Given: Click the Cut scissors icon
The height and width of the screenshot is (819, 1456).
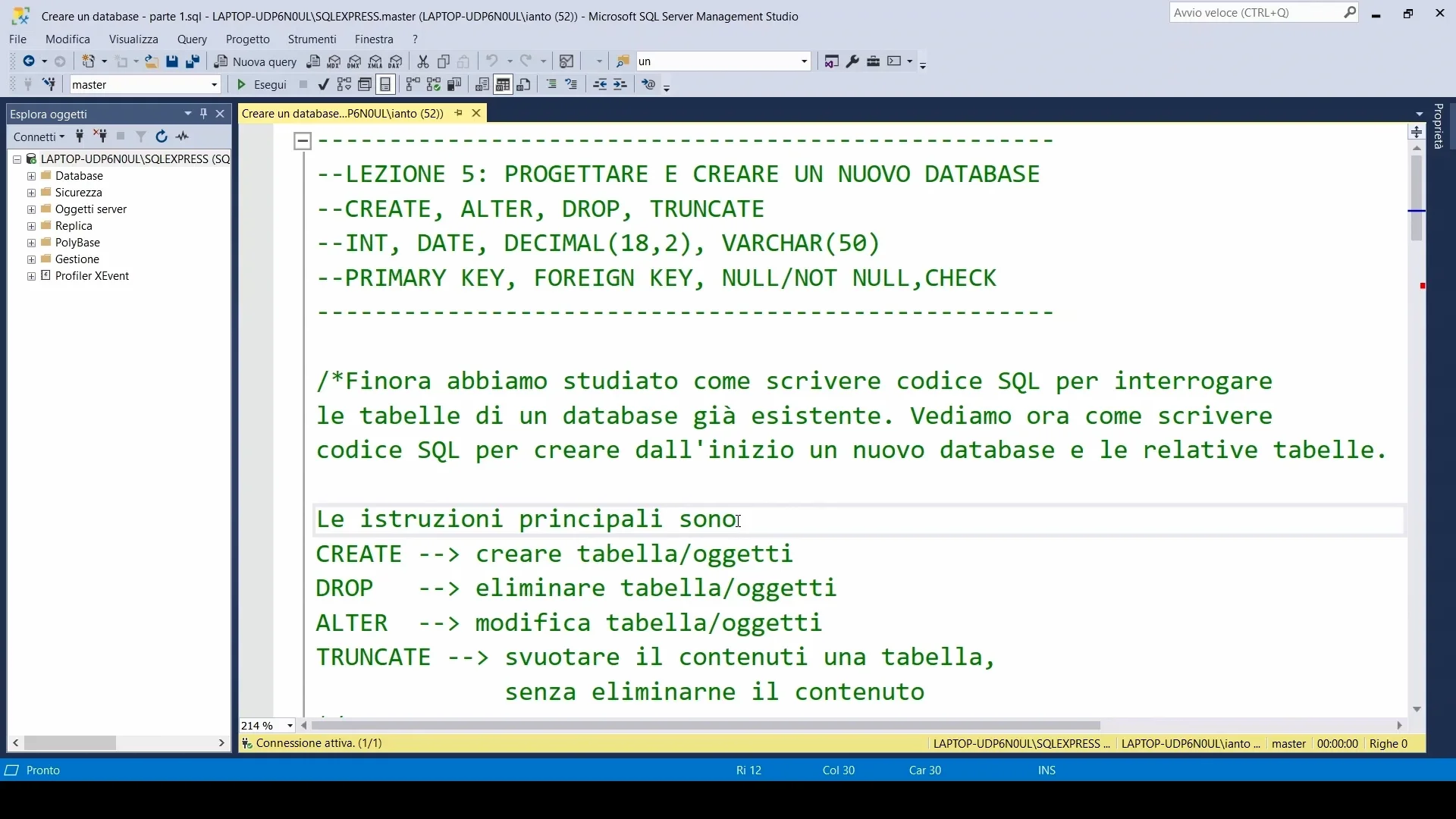Looking at the screenshot, I should pos(423,61).
